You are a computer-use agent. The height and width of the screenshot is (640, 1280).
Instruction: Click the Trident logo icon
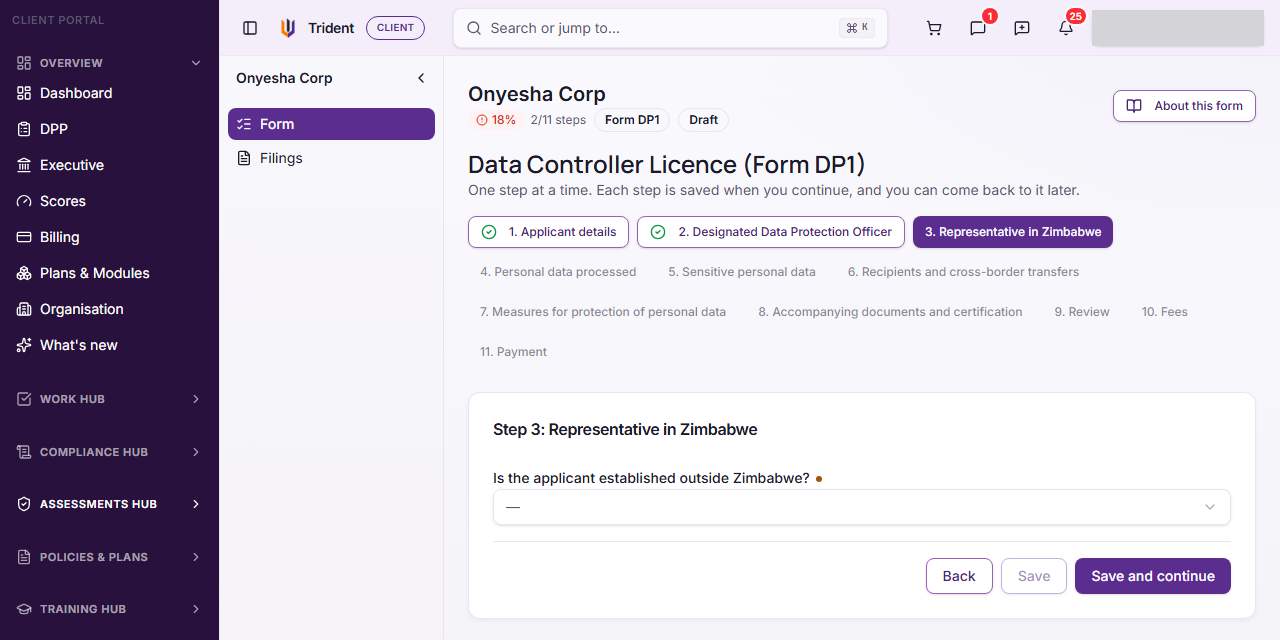[x=288, y=28]
